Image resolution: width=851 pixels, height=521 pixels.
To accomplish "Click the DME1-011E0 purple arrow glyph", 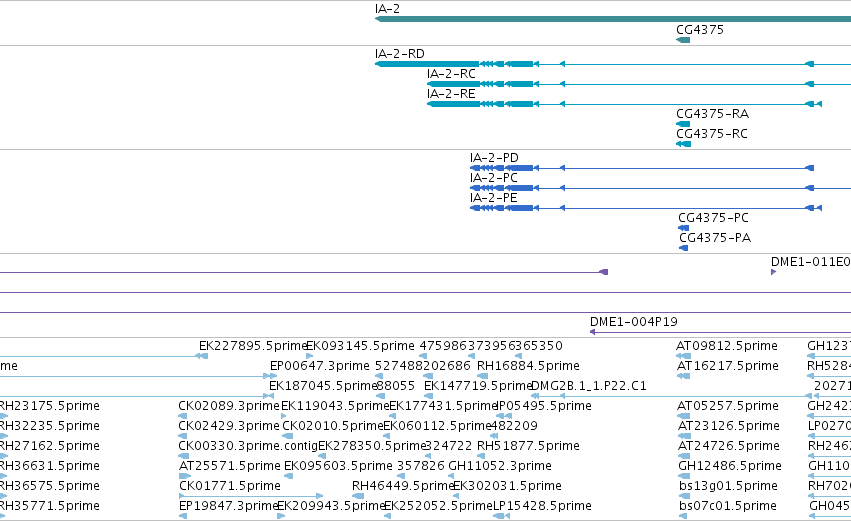I will coord(773,272).
